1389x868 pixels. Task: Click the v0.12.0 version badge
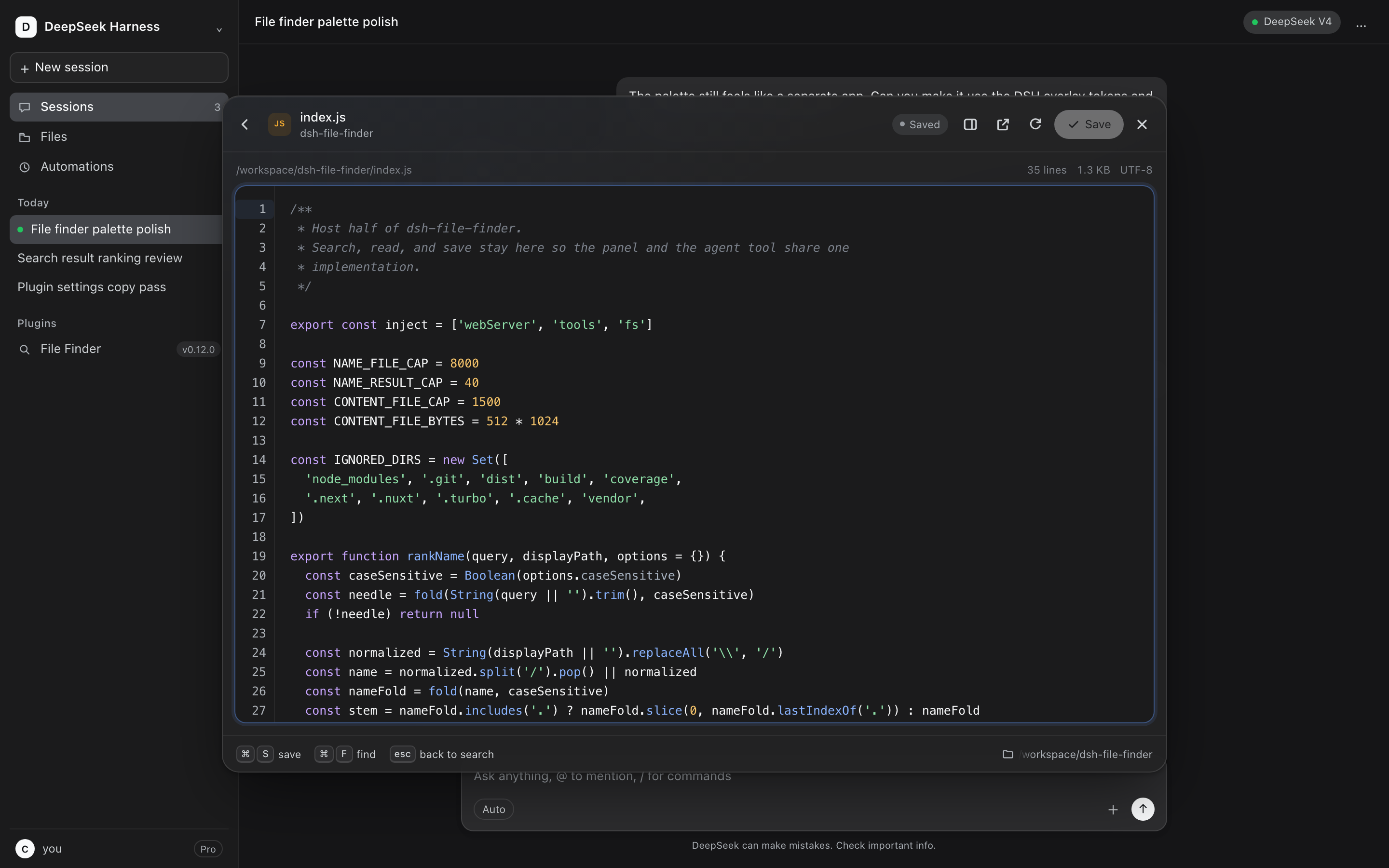click(x=198, y=350)
